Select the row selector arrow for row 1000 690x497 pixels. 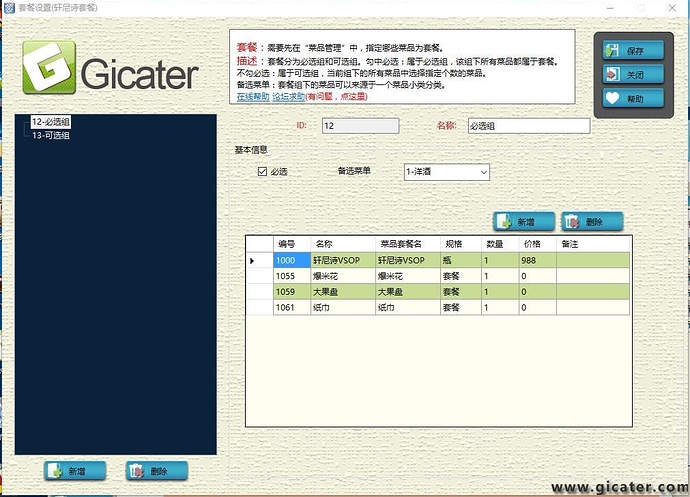pos(252,261)
